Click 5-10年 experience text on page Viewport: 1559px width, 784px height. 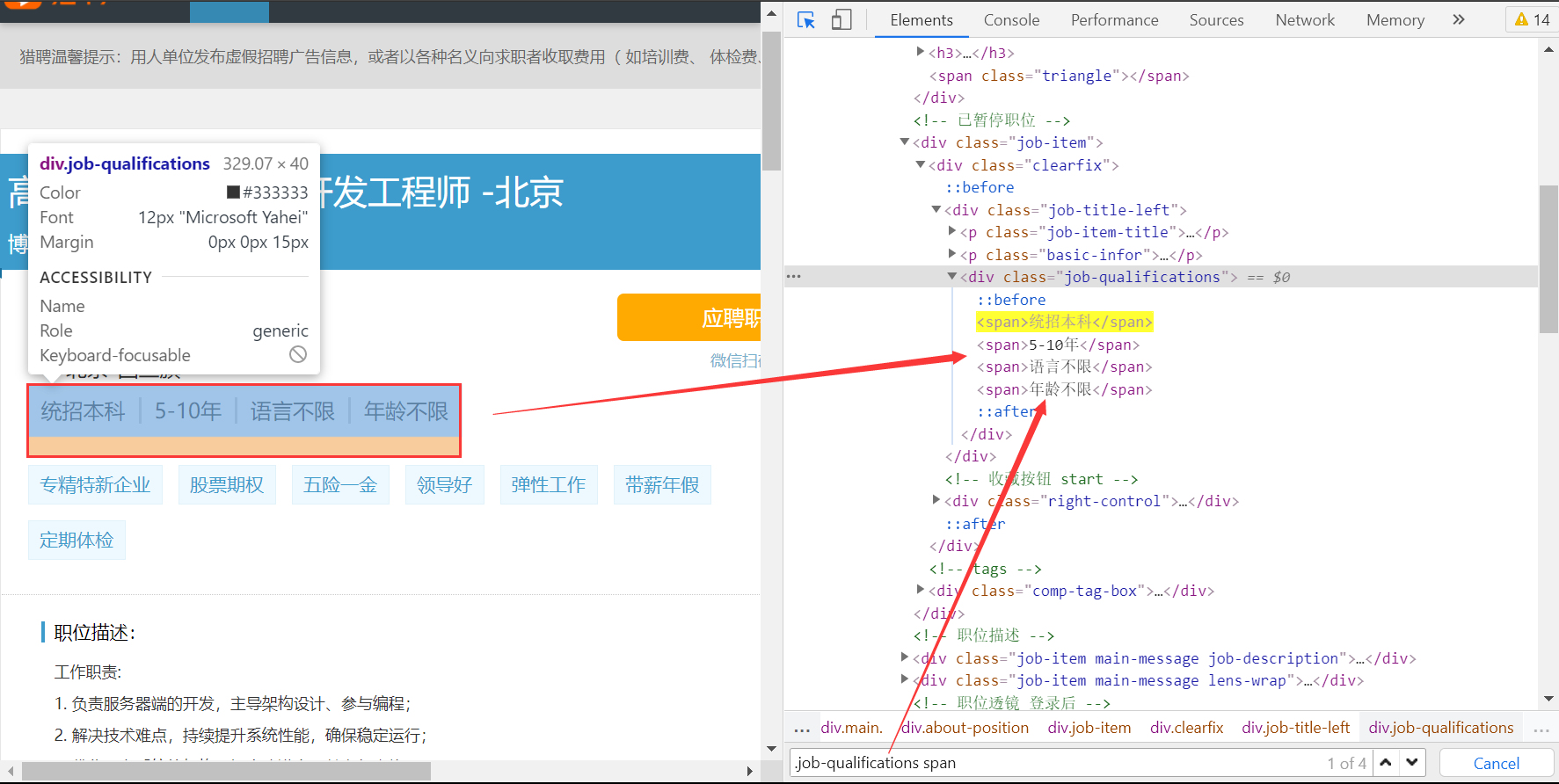pyautogui.click(x=188, y=411)
